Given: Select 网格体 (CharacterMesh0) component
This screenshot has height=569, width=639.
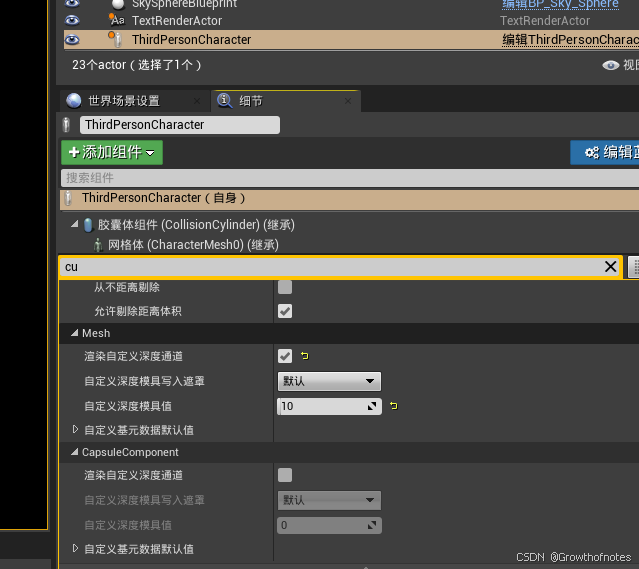Looking at the screenshot, I should pyautogui.click(x=193, y=245).
